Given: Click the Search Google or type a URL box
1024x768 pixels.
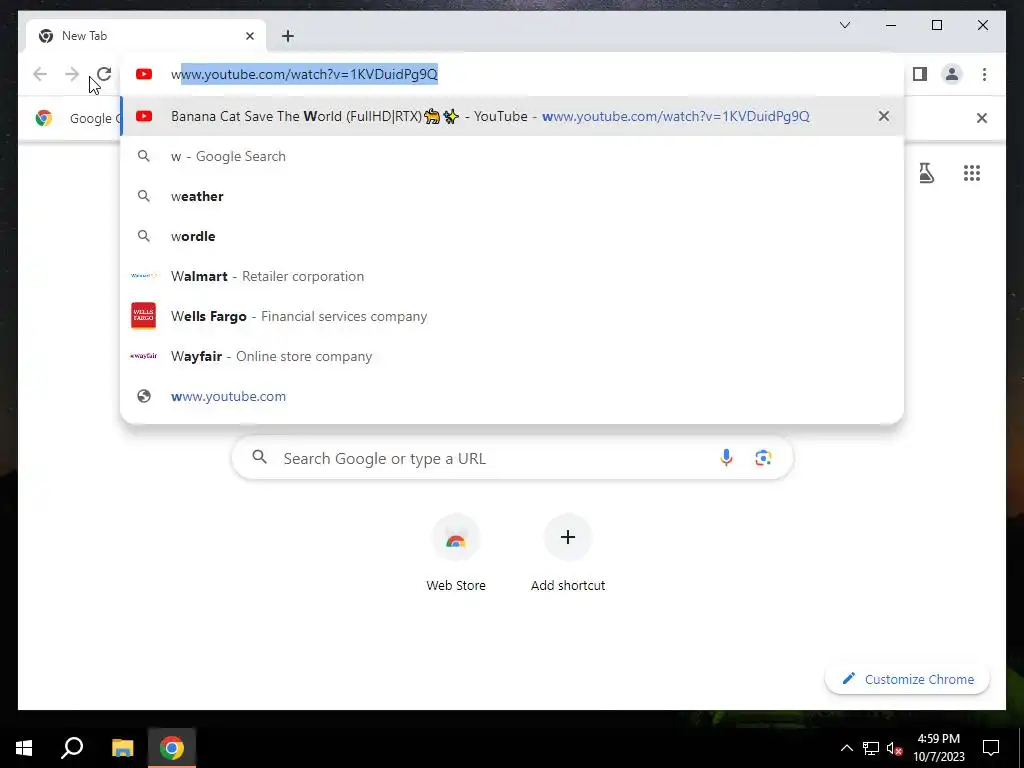Looking at the screenshot, I should click(x=512, y=458).
